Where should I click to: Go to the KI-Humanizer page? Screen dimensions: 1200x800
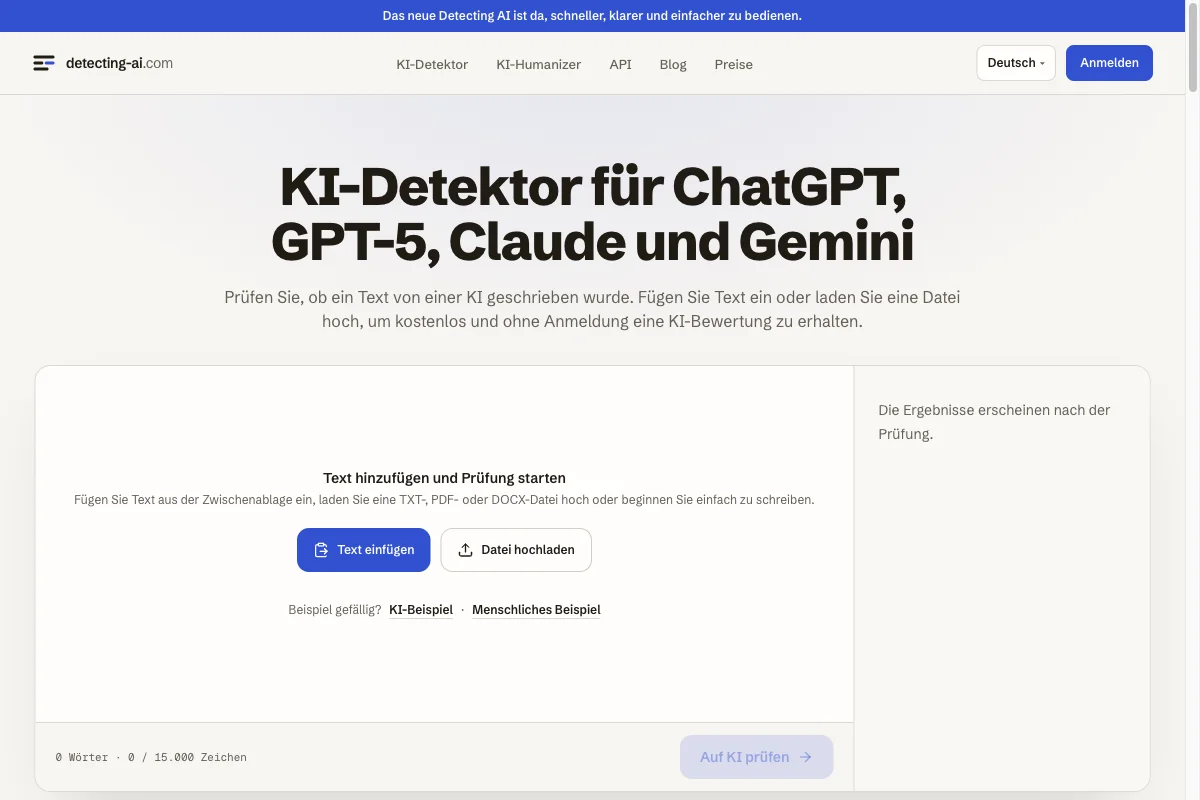click(x=538, y=64)
